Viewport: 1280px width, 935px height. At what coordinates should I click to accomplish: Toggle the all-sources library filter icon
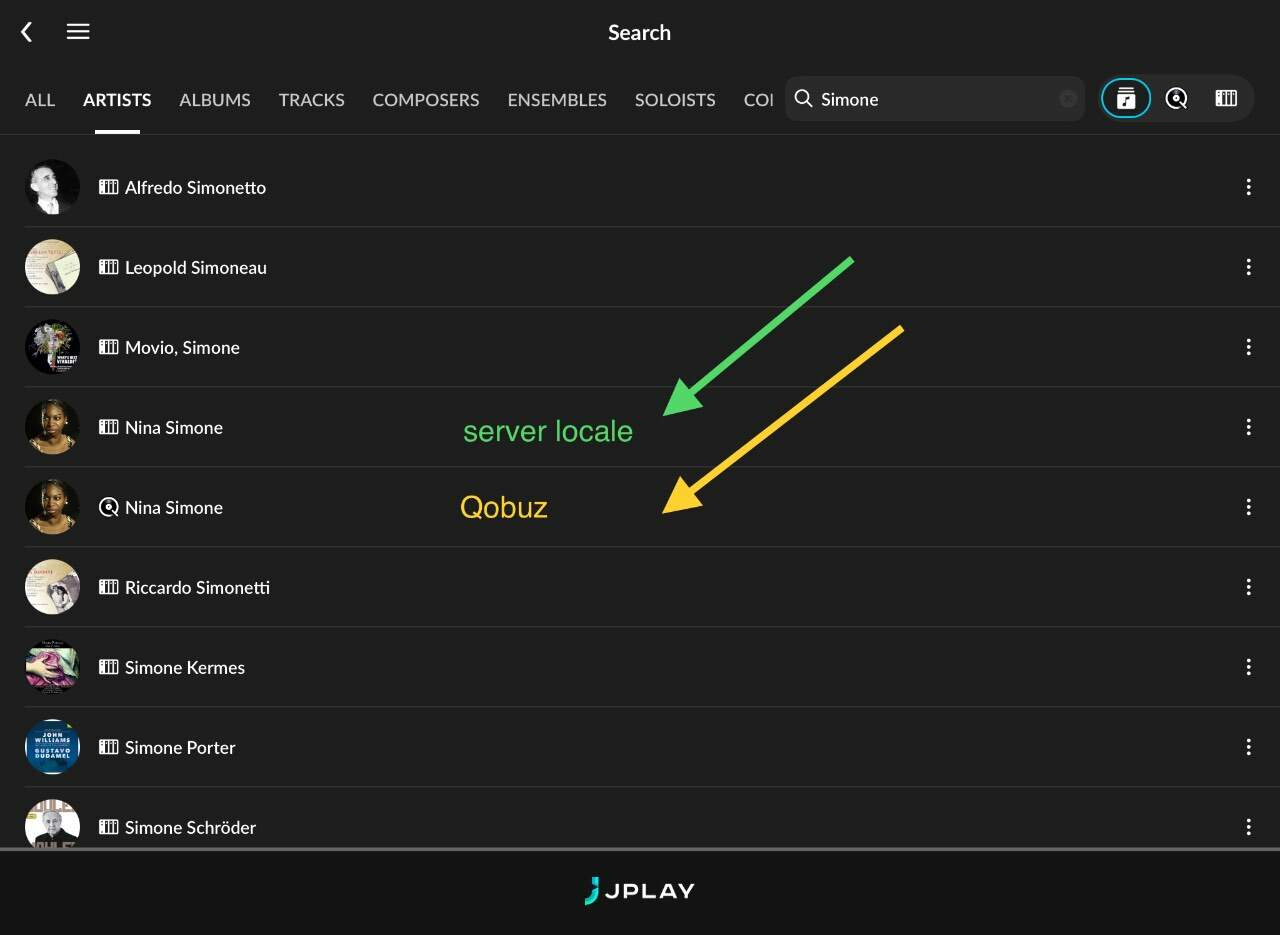tap(1126, 99)
